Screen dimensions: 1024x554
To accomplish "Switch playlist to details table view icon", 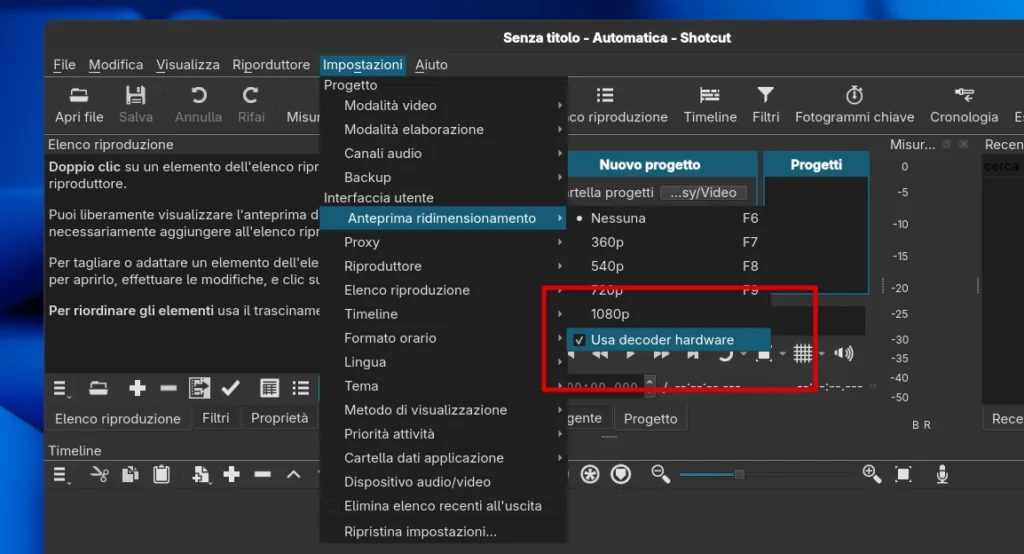I will tap(269, 388).
